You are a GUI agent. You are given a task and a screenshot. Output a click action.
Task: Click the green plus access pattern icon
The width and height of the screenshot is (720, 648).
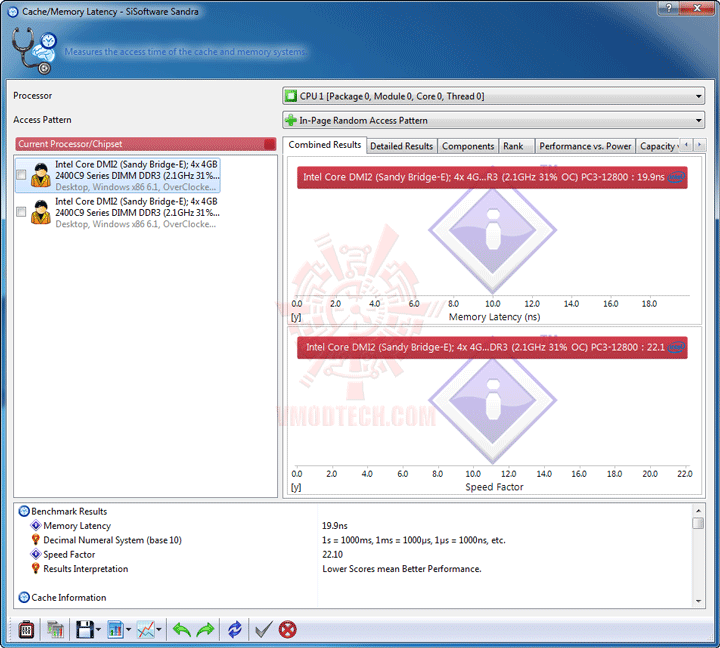point(291,120)
